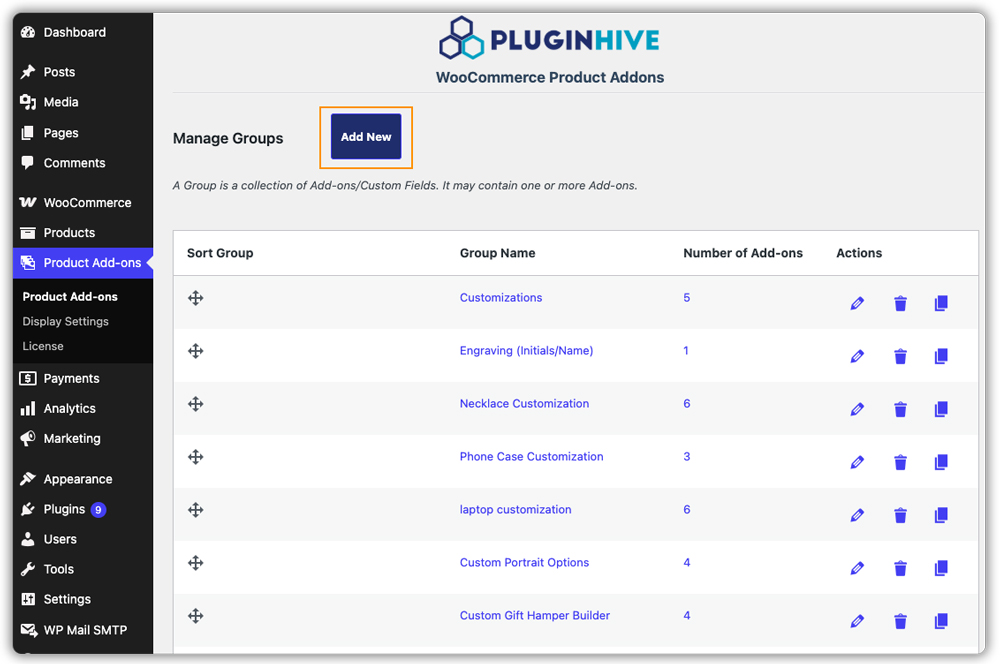
Task: Delete the laptop customization group
Action: [x=900, y=515]
